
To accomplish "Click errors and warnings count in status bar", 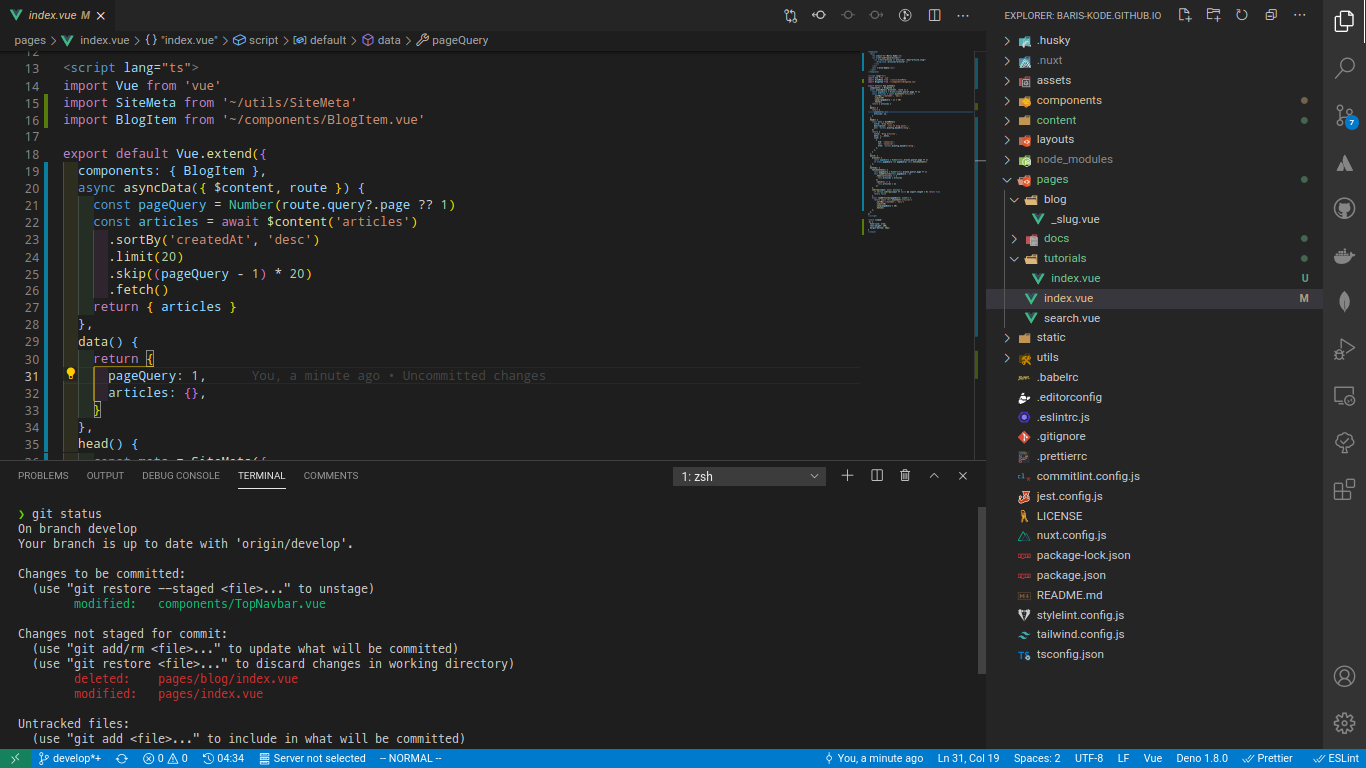I will 165,759.
